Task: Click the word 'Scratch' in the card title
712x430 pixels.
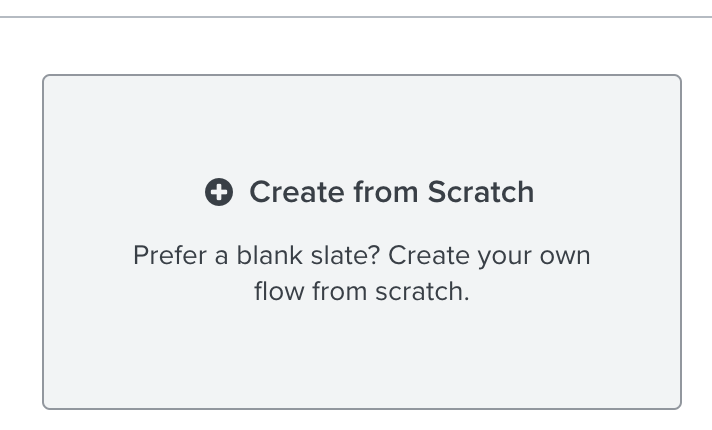Action: pyautogui.click(x=481, y=192)
